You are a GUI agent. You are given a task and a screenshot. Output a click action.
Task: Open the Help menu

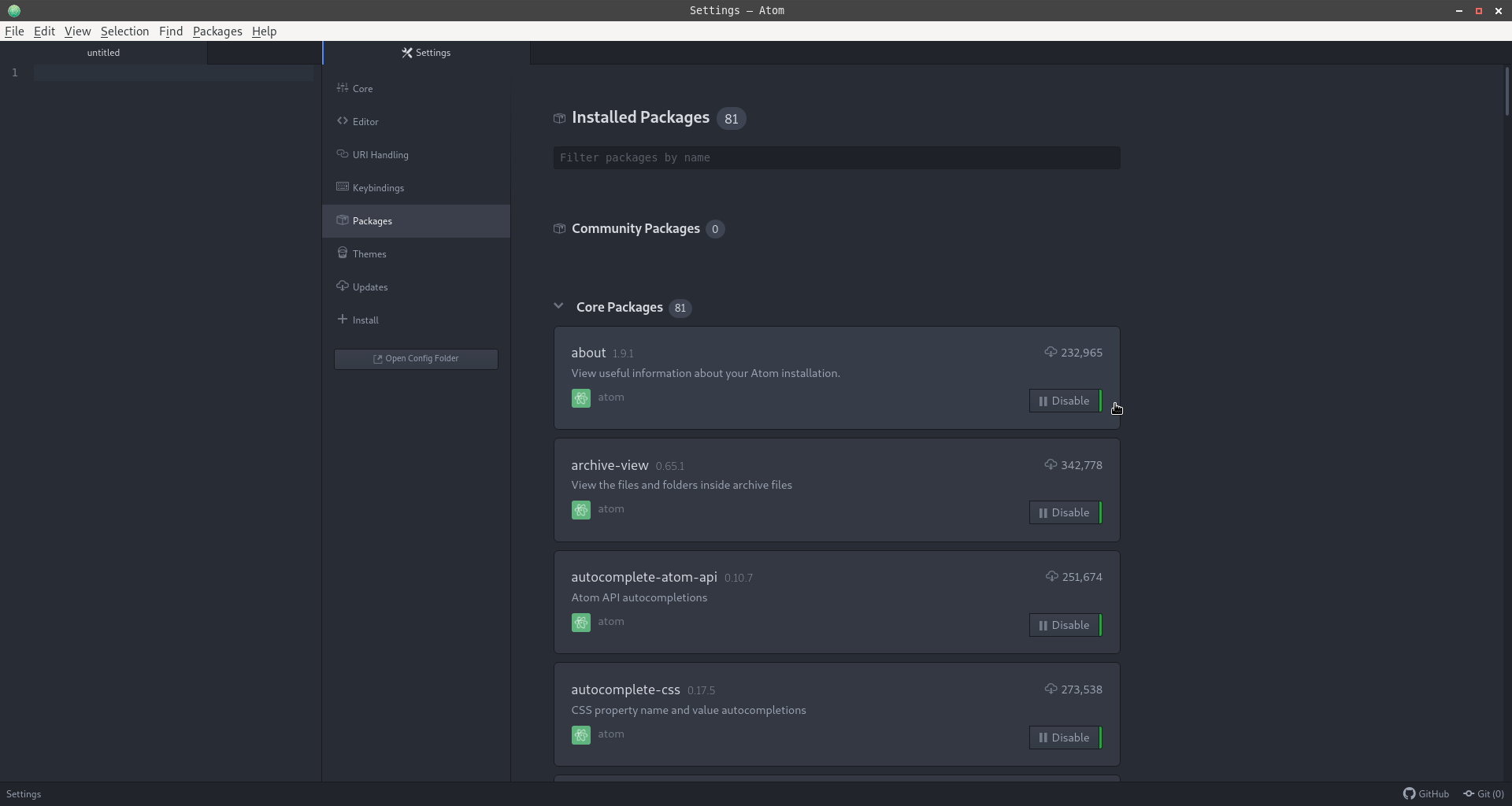[x=264, y=31]
